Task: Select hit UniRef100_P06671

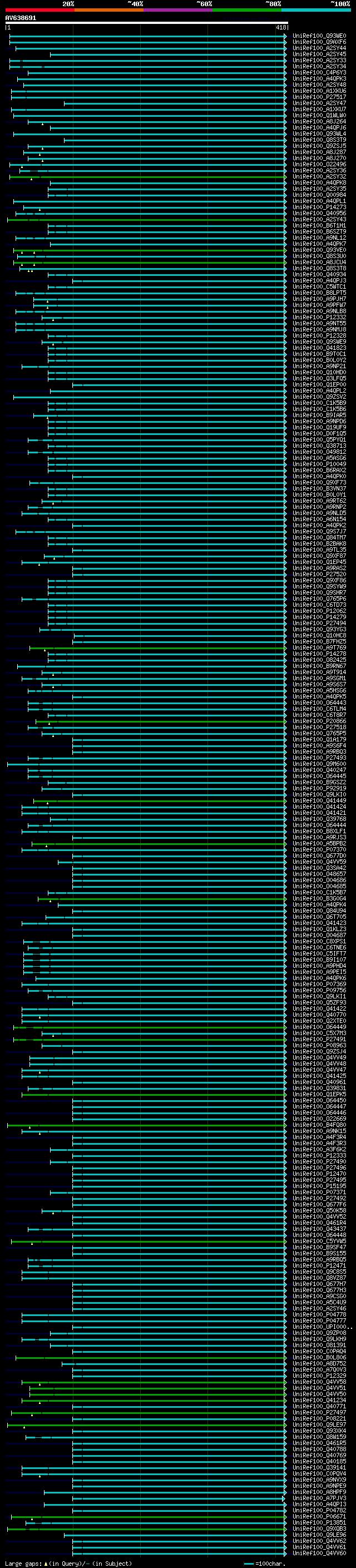Action: (319, 1516)
